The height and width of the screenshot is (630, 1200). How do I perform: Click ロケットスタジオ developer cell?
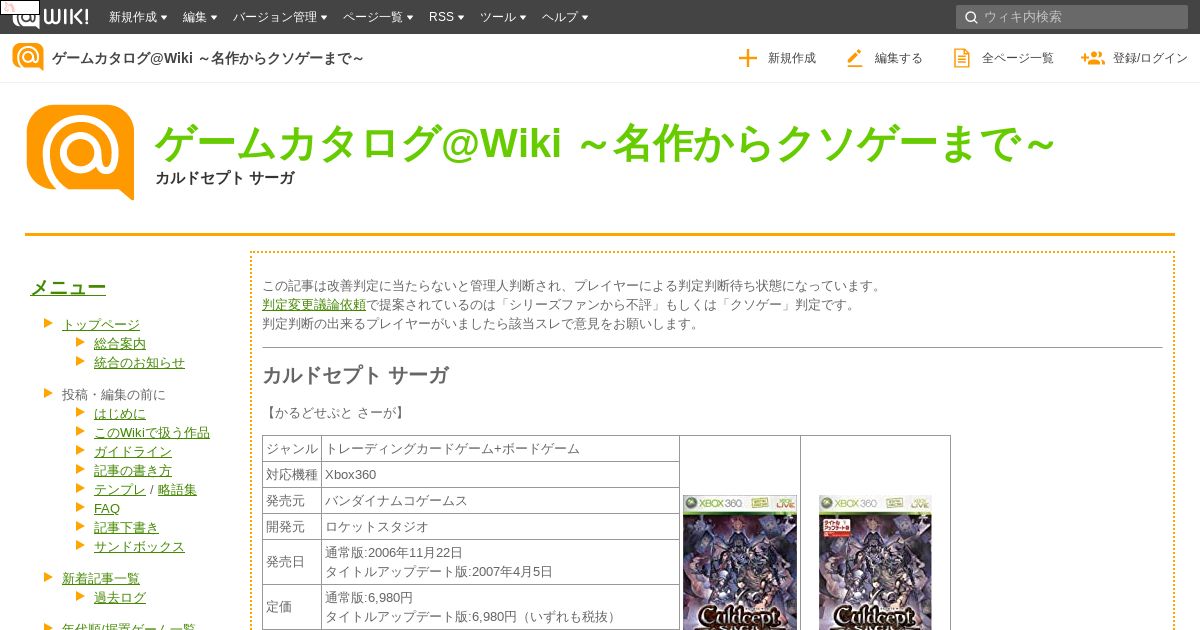[500, 526]
